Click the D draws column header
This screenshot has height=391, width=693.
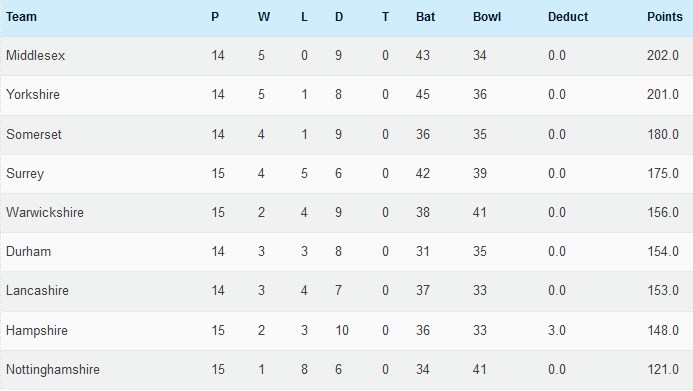[339, 17]
